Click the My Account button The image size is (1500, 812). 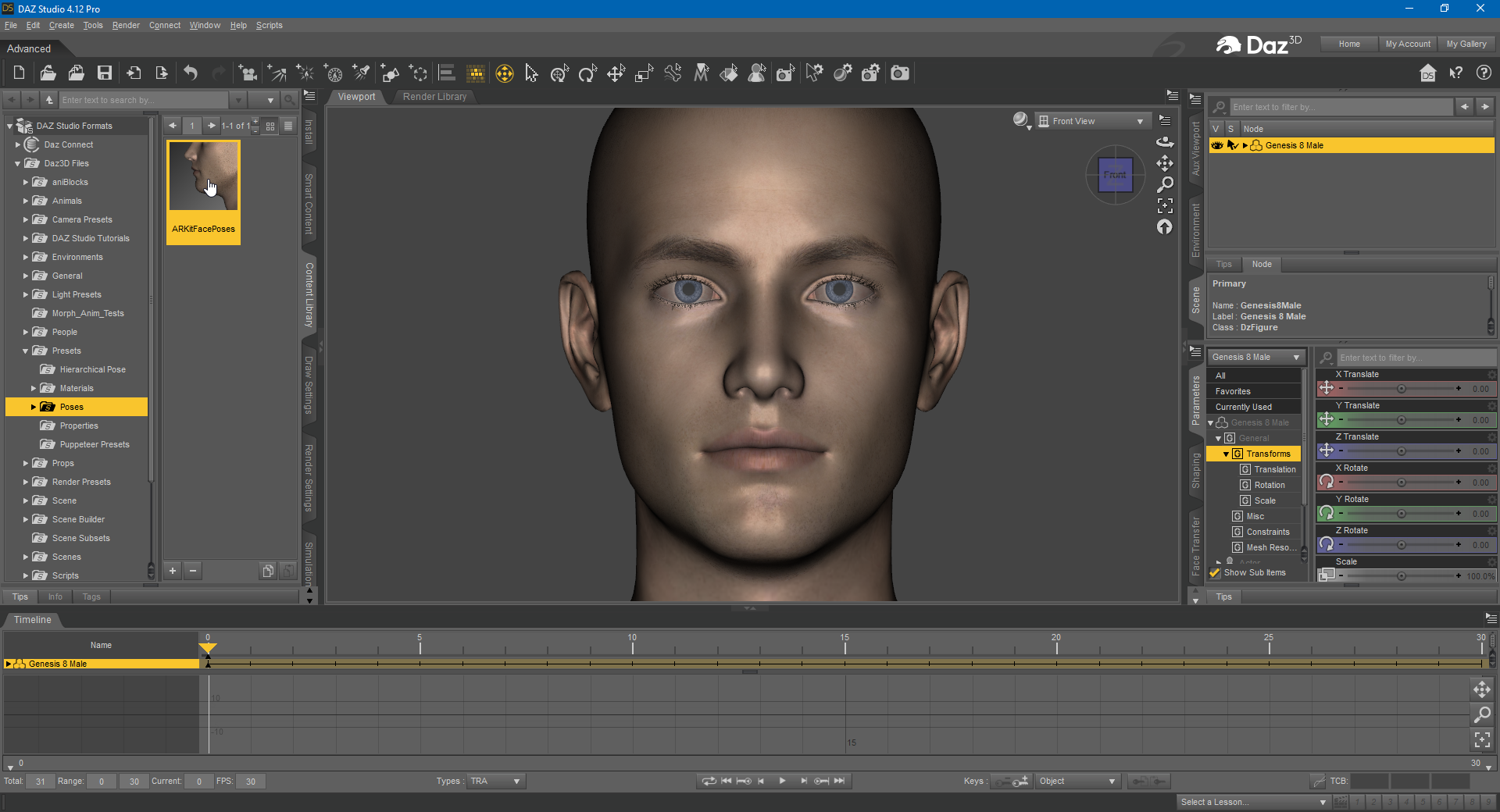[x=1408, y=44]
